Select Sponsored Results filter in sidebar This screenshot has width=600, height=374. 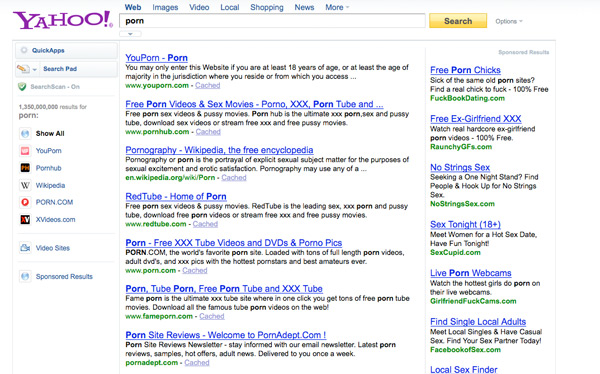click(x=64, y=276)
